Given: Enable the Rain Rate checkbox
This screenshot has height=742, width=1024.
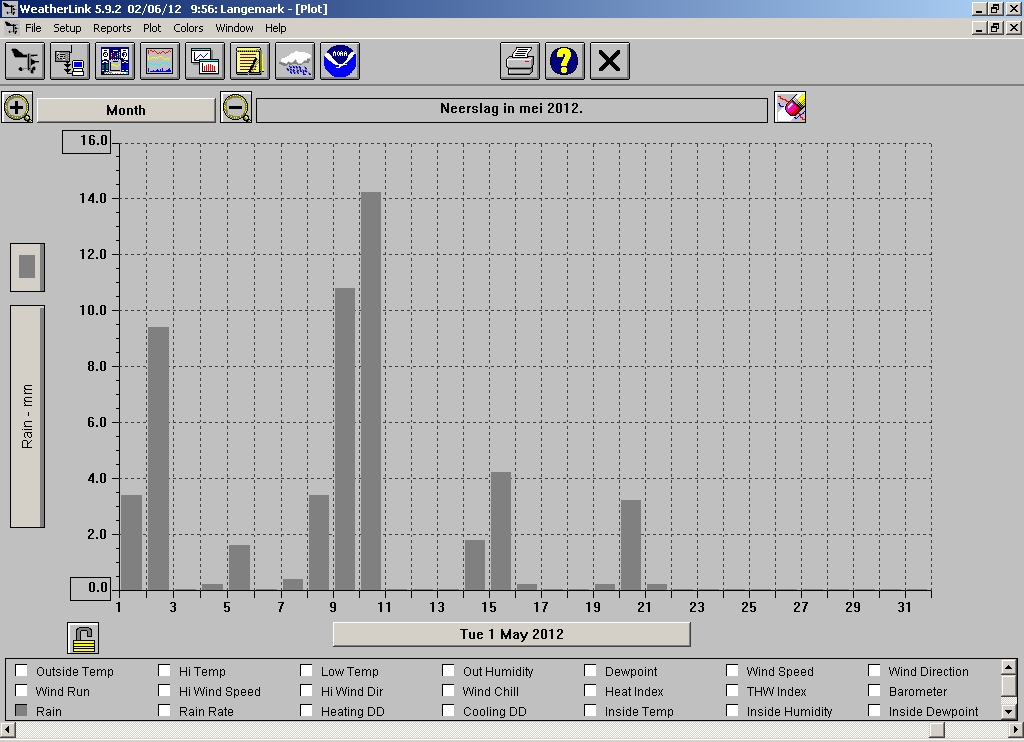Looking at the screenshot, I should [x=165, y=711].
